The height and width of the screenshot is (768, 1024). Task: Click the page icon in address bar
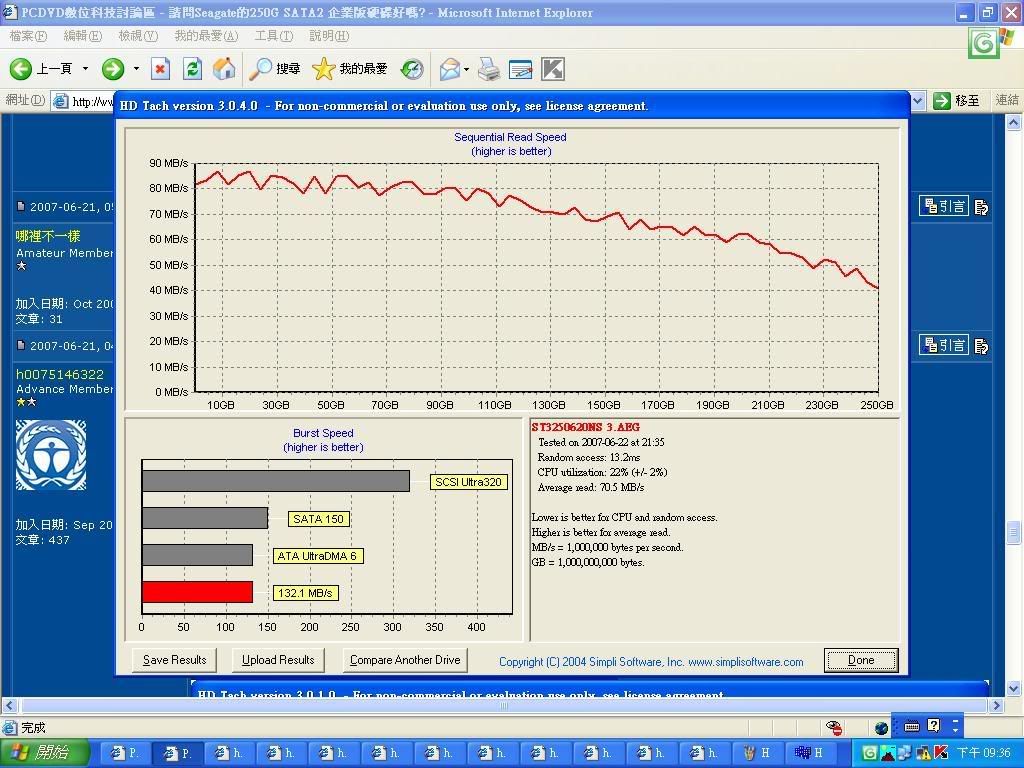coord(61,101)
